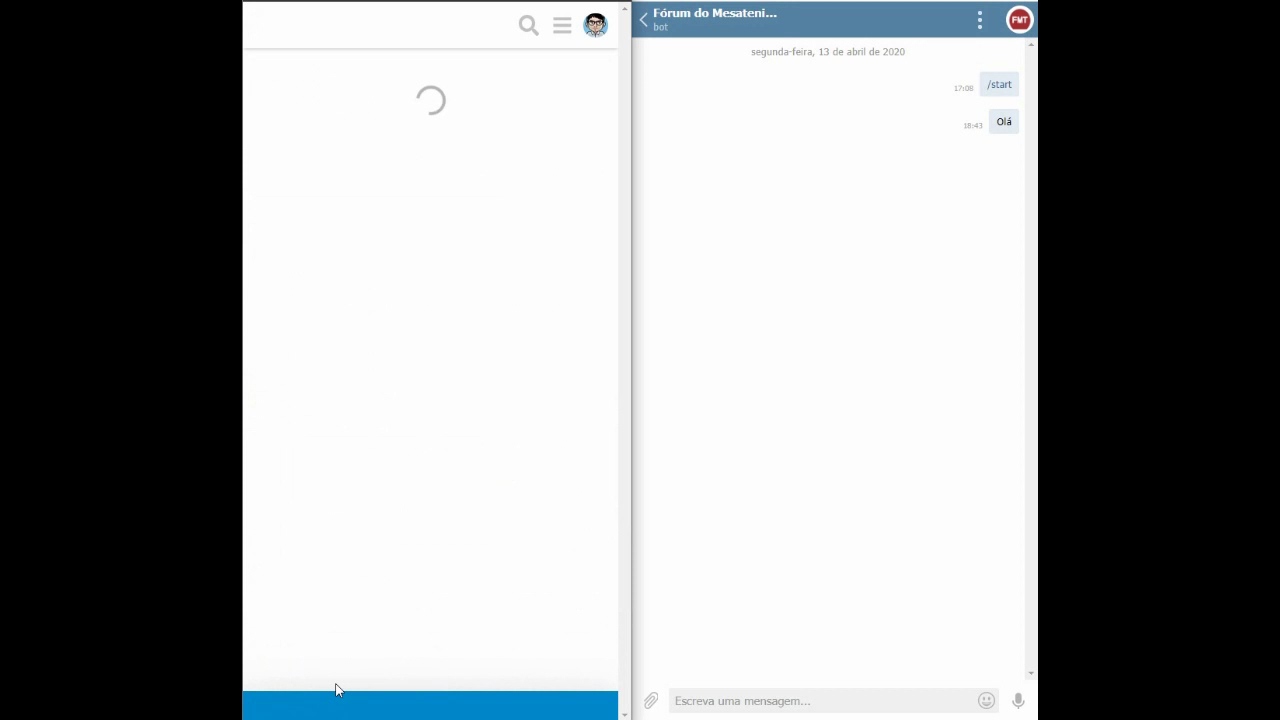Click the left page scrollbar up arrow
1280x720 pixels.
pos(625,7)
